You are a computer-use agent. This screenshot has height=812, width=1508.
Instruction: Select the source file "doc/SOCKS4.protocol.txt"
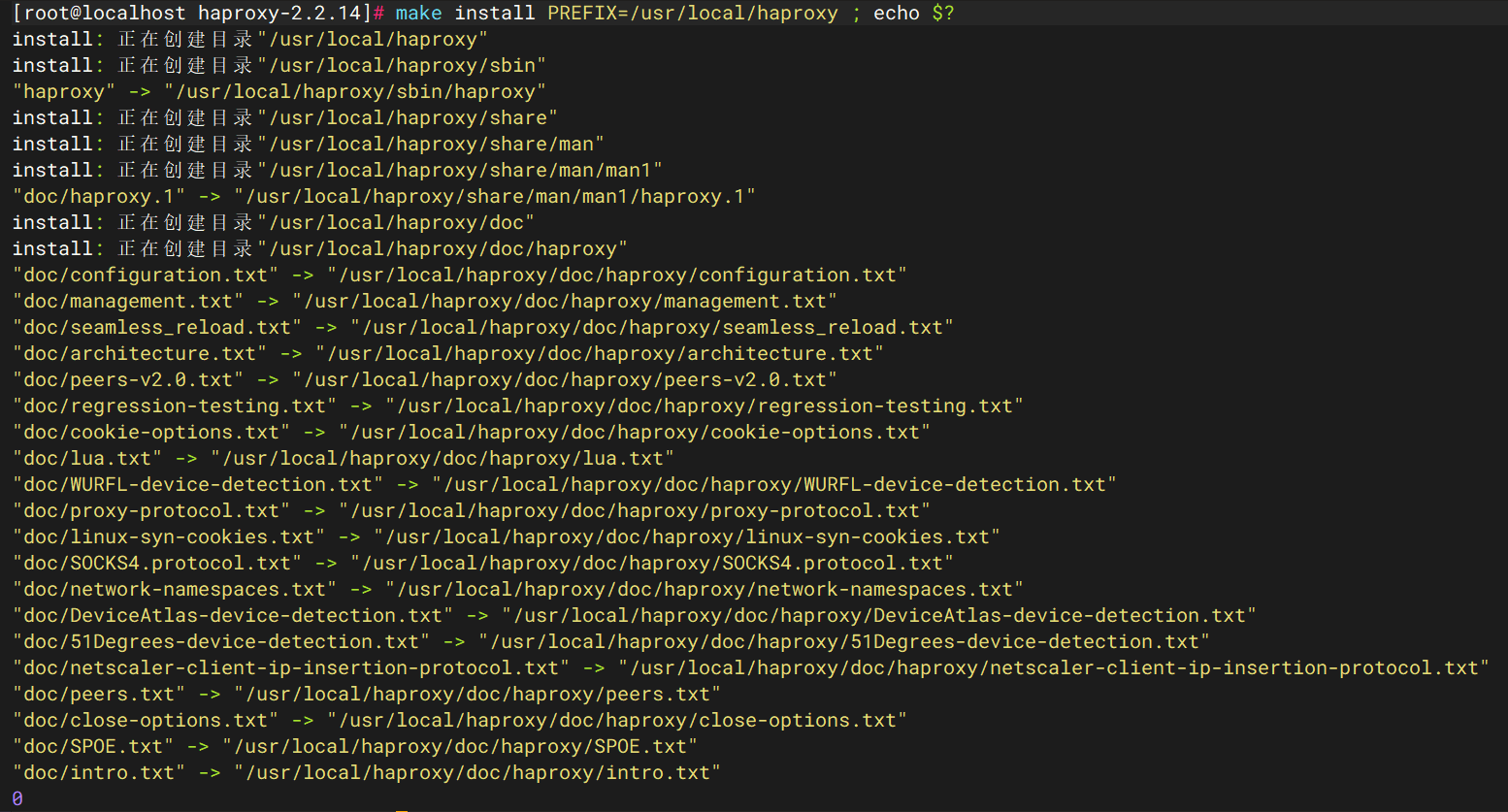157,564
